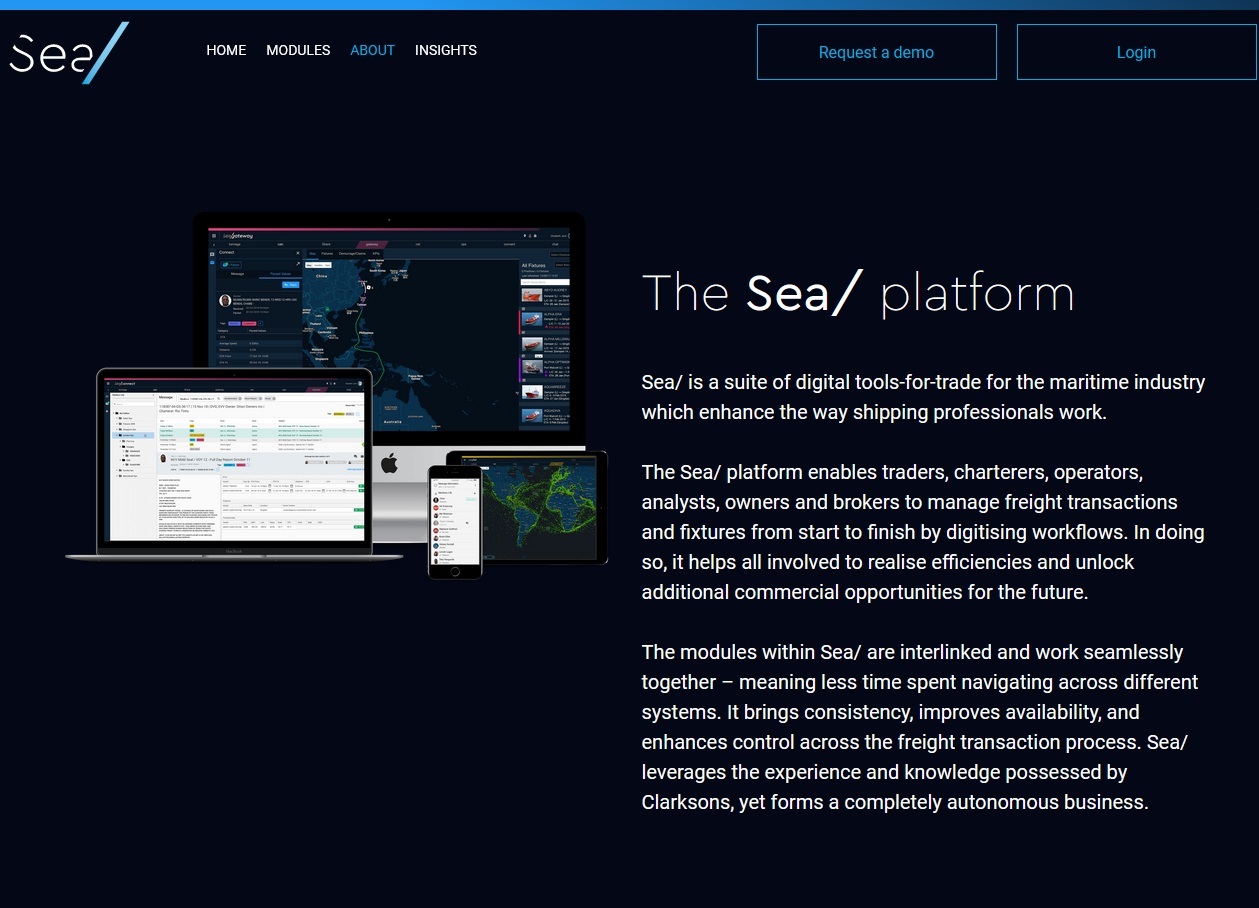Click the Apple logo on the iMac mockup
The height and width of the screenshot is (908, 1259).
(389, 461)
